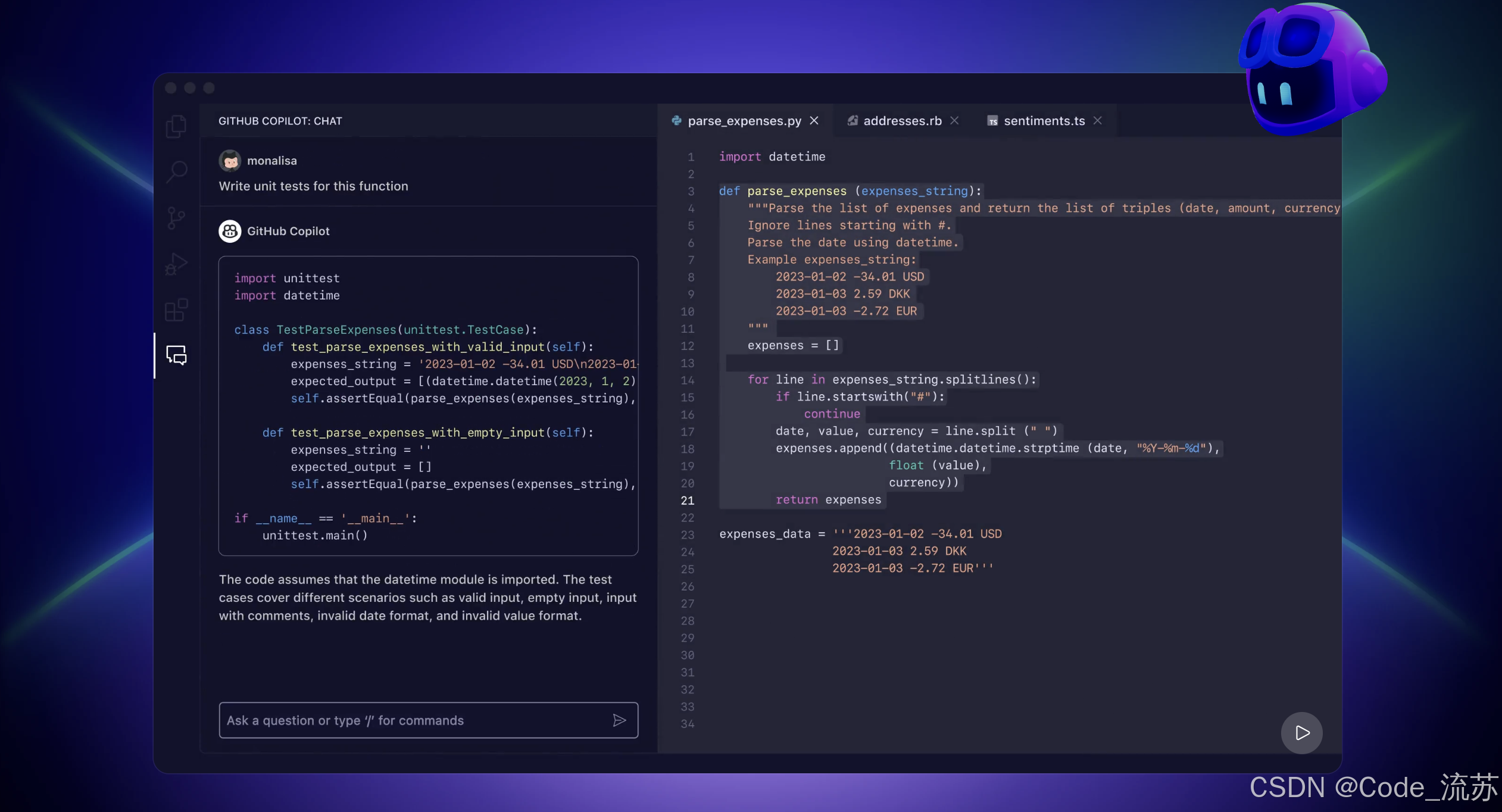
Task: Switch to the addresses.rb tab
Action: click(902, 121)
